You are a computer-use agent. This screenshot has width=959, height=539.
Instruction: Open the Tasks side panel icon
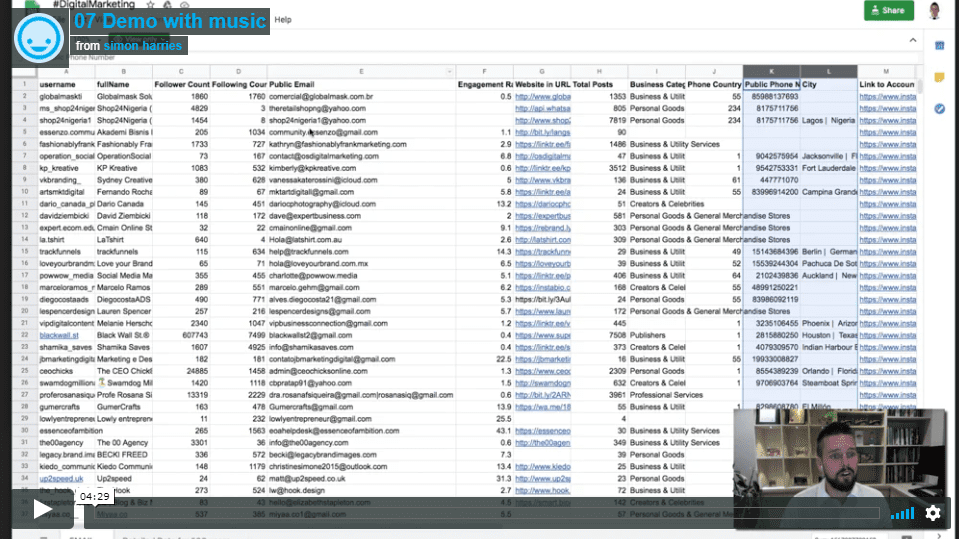(x=940, y=109)
